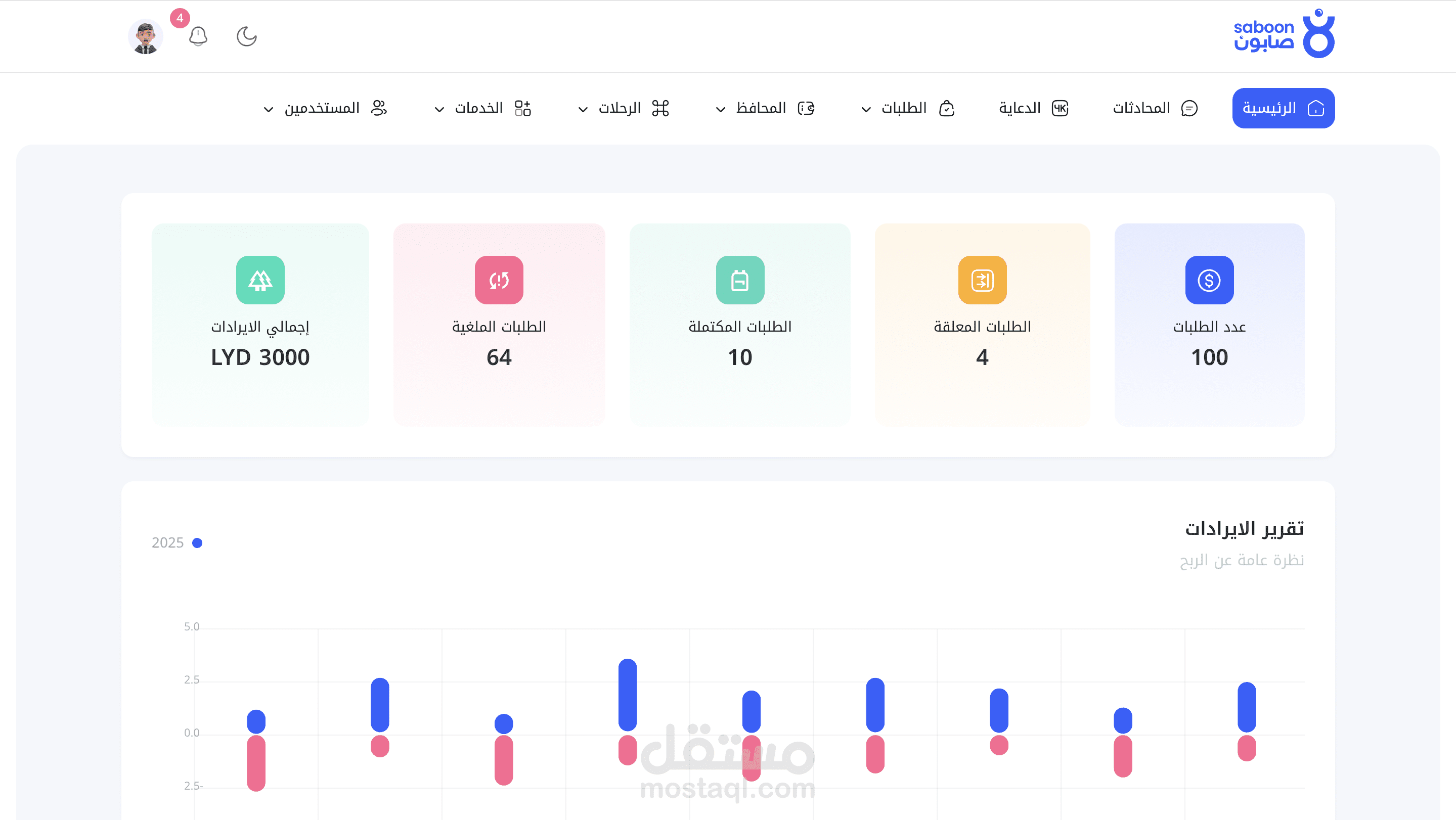Click the green icon in الطلبات المكتملة card
Screen dimensions: 1456x820
[x=740, y=280]
